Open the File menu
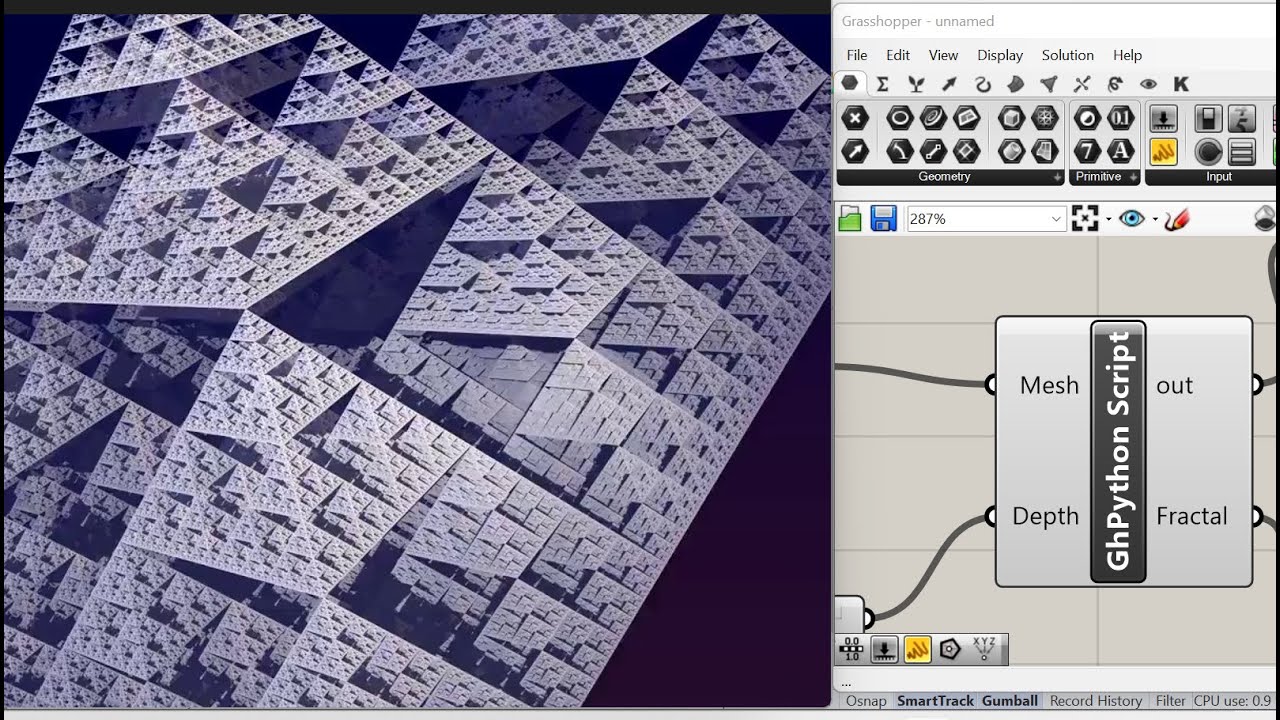 click(x=857, y=55)
